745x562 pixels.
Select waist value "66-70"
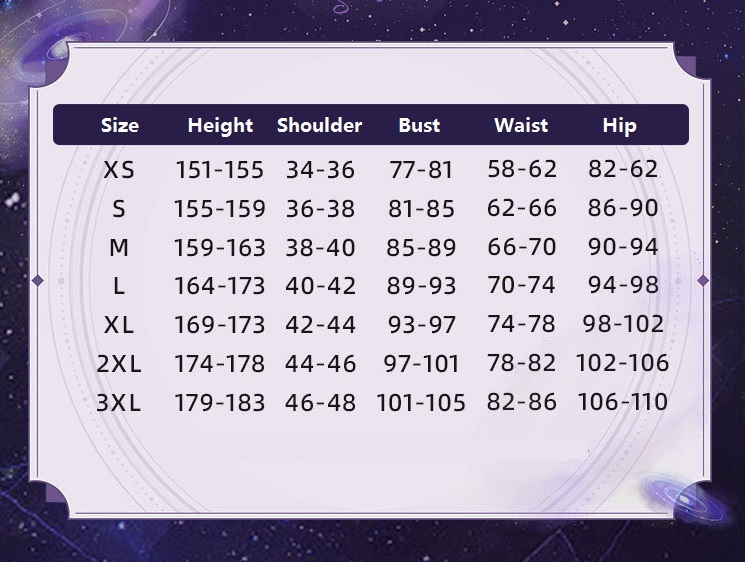(522, 247)
